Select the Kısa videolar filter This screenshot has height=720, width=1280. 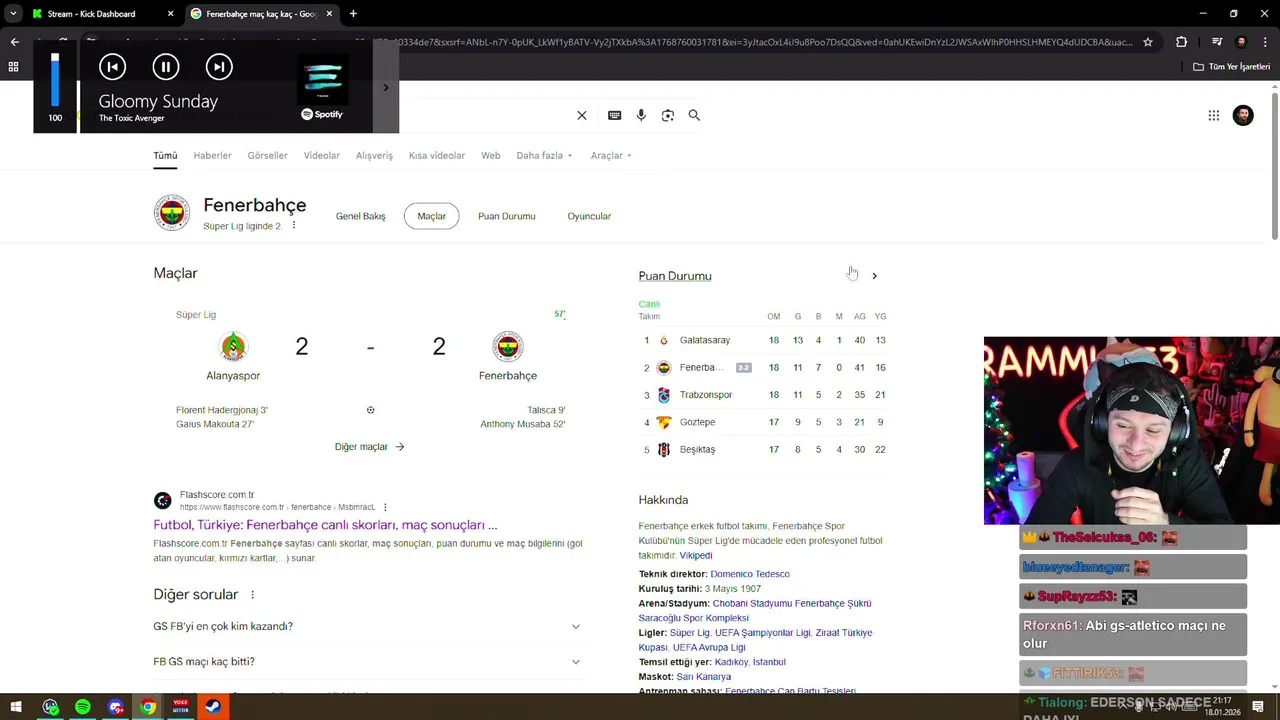click(437, 155)
